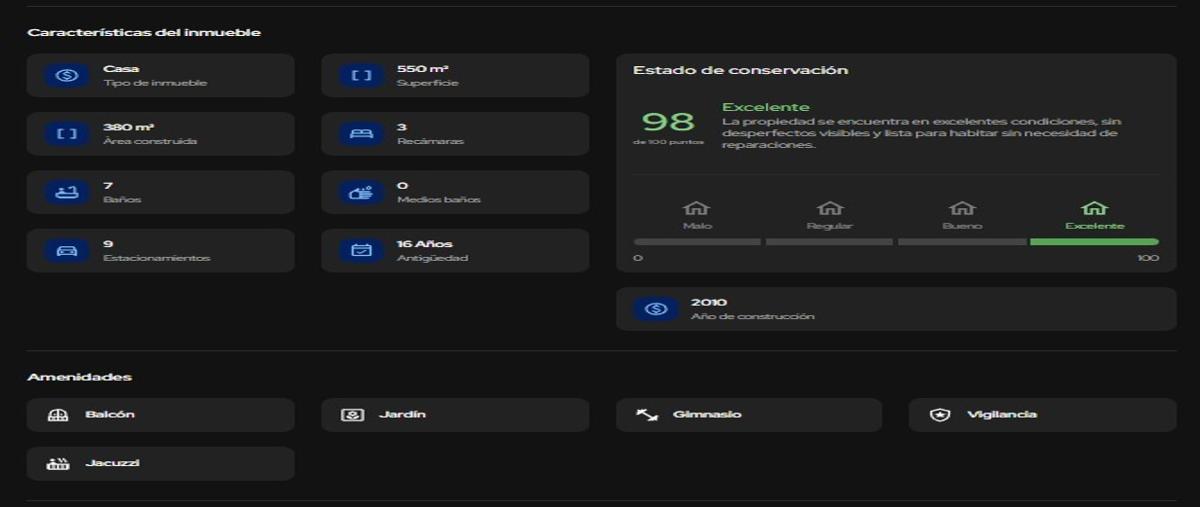Image resolution: width=1200 pixels, height=507 pixels.
Task: Click the dollar icon for Año de construcción
Action: tap(655, 309)
